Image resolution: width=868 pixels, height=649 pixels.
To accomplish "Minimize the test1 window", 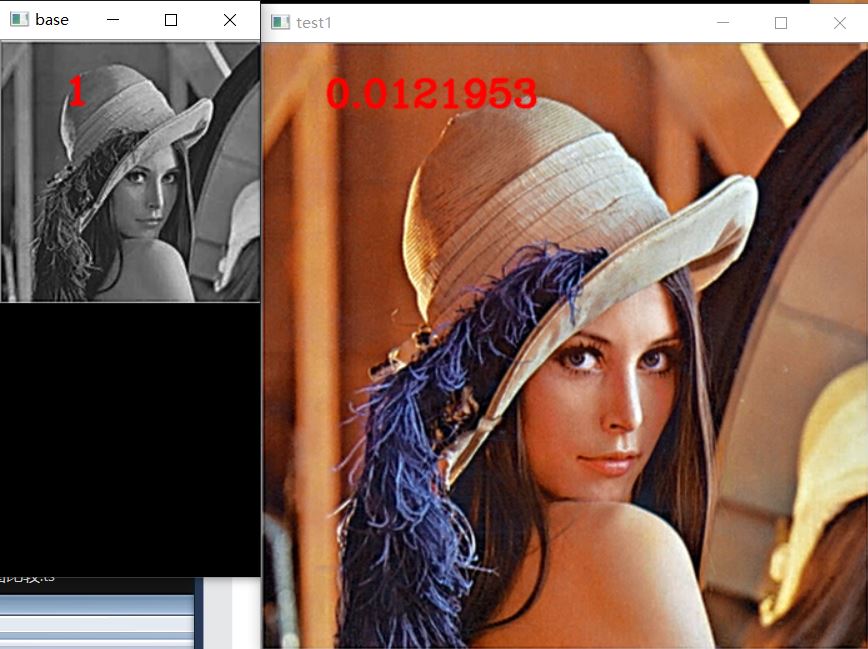I will pyautogui.click(x=723, y=22).
